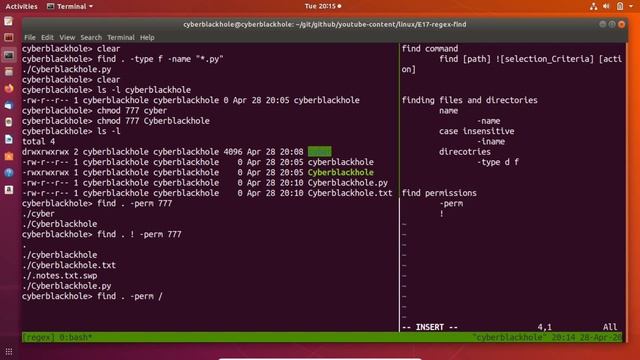Click the '-- INSERT --' mode indicator

click(430, 327)
